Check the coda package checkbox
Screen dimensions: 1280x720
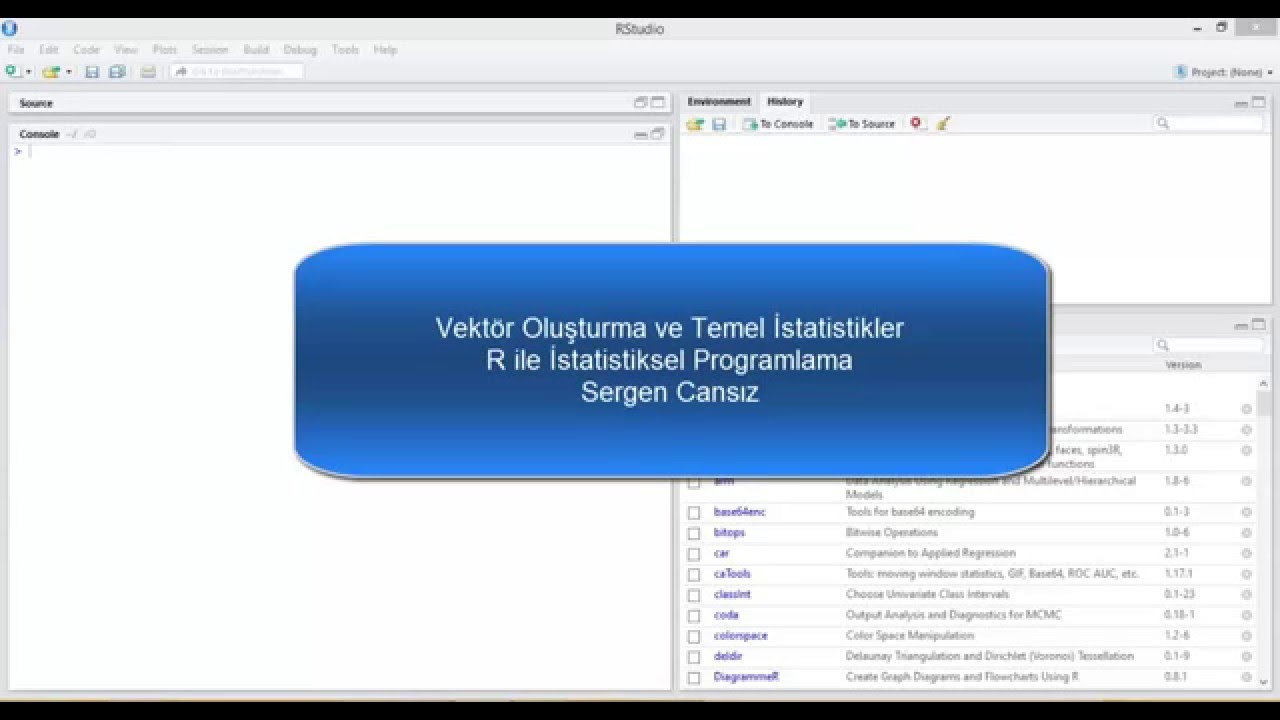[x=694, y=616]
